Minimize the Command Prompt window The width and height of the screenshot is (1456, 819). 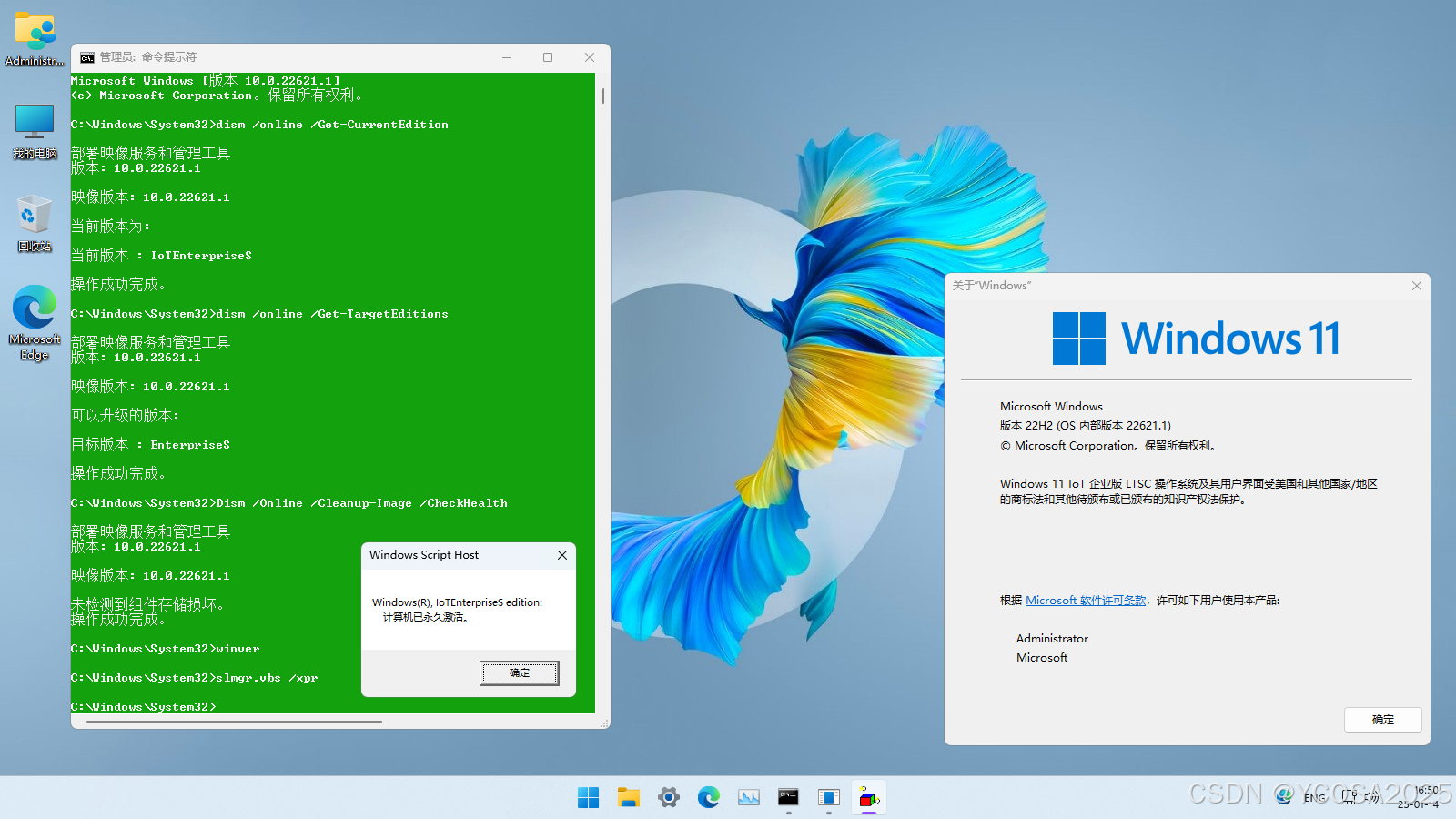(507, 57)
